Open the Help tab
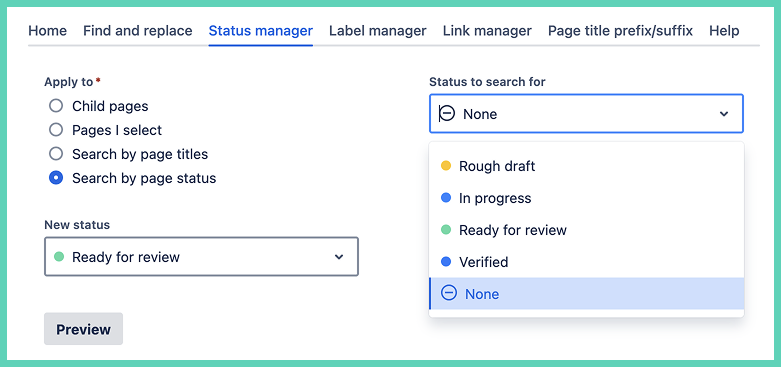The image size is (781, 367). click(724, 31)
